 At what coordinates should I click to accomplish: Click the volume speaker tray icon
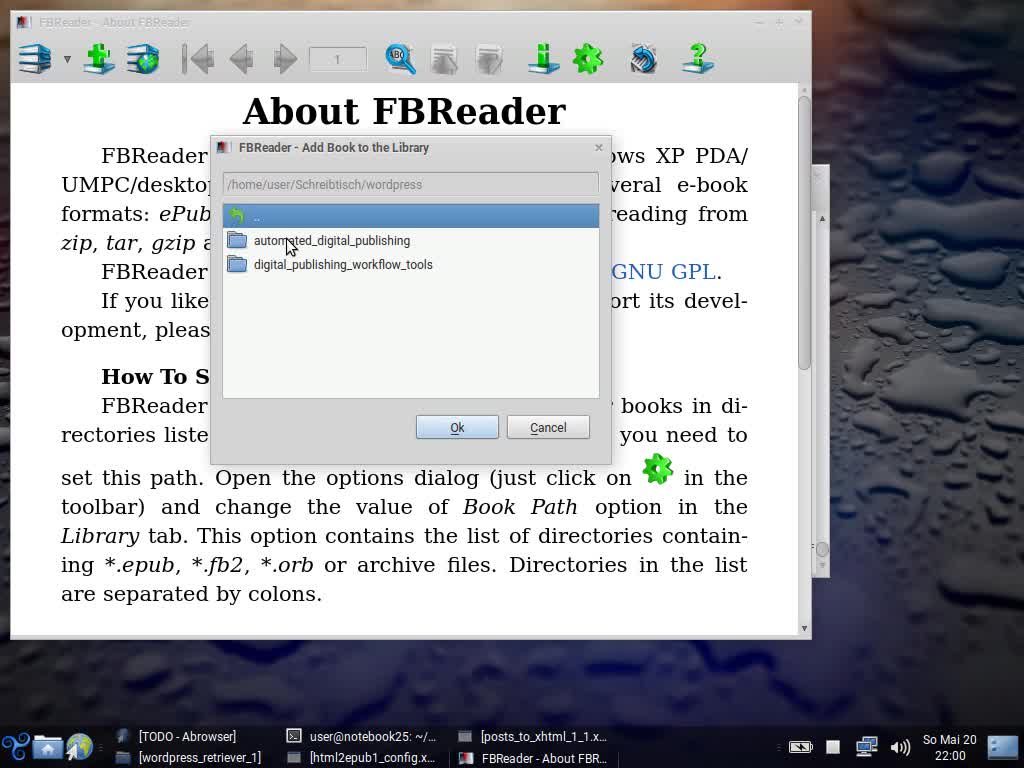[900, 747]
